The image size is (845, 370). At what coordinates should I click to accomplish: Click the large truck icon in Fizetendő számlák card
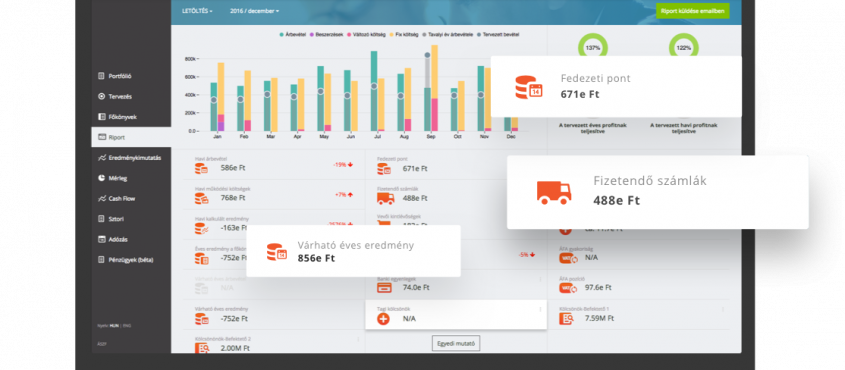point(554,193)
